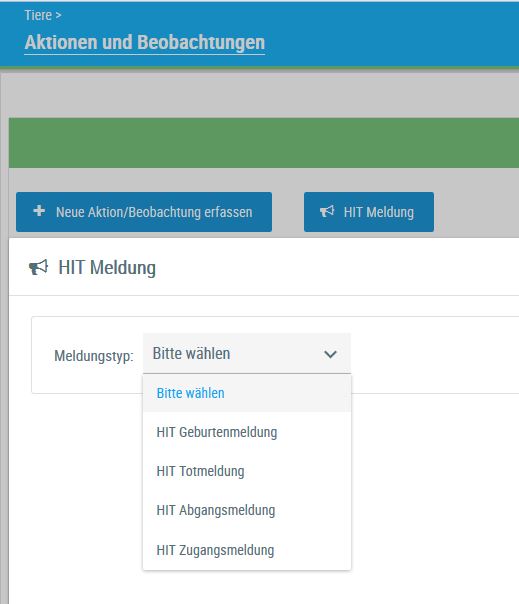Click Neue Aktion/Beobachtung erfassen button
519x604 pixels.
[x=144, y=212]
